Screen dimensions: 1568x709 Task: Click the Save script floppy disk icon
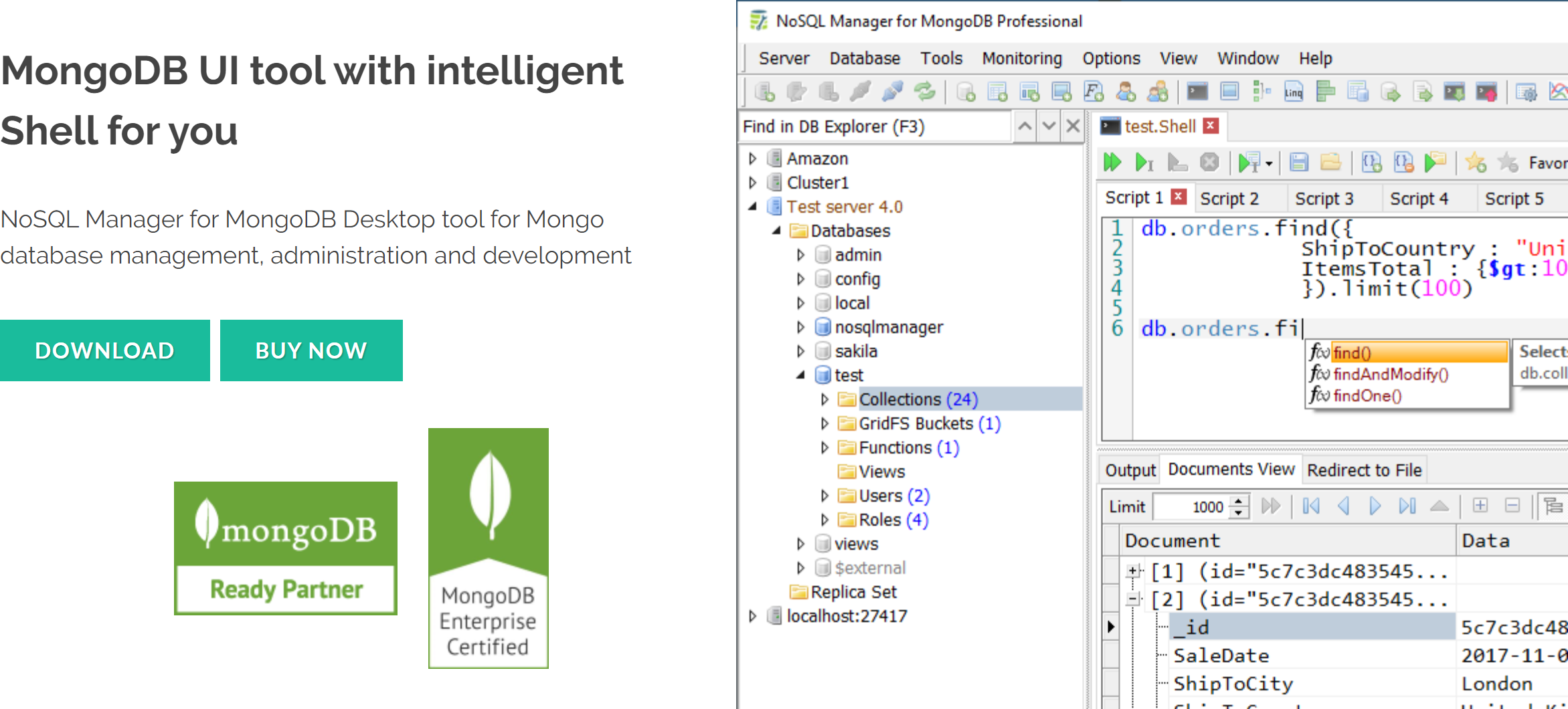1299,163
